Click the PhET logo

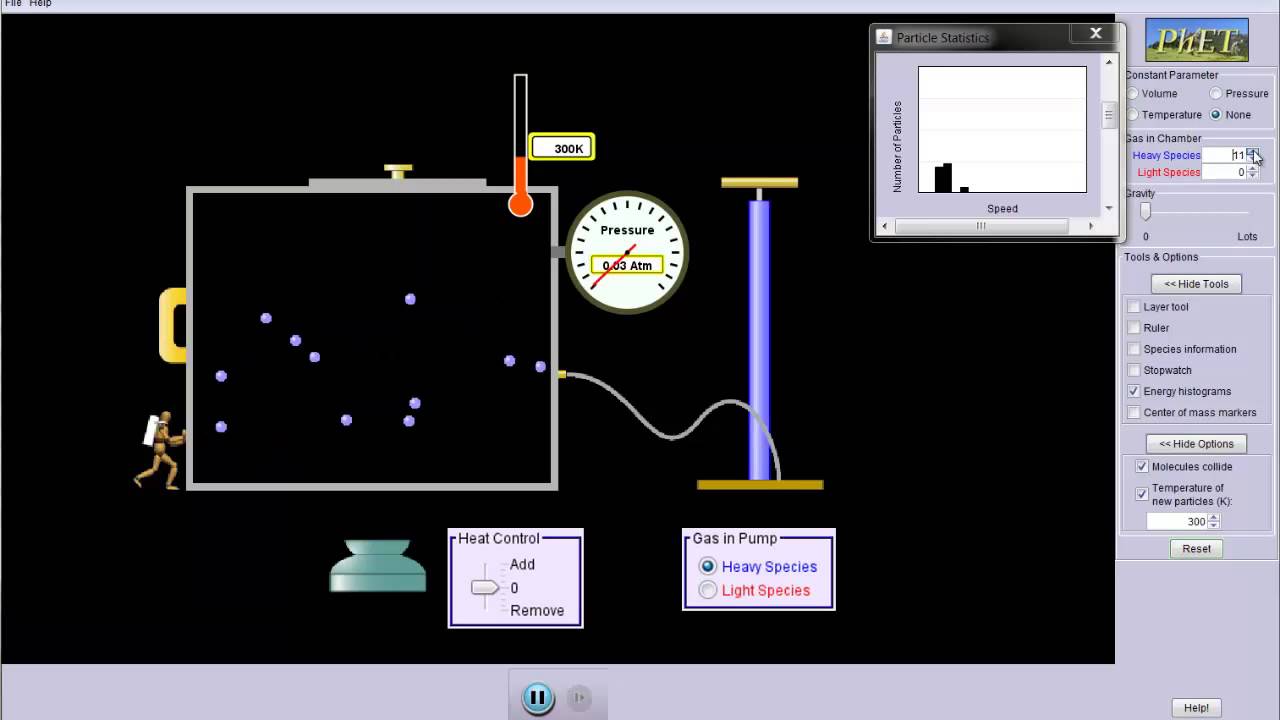click(1197, 40)
